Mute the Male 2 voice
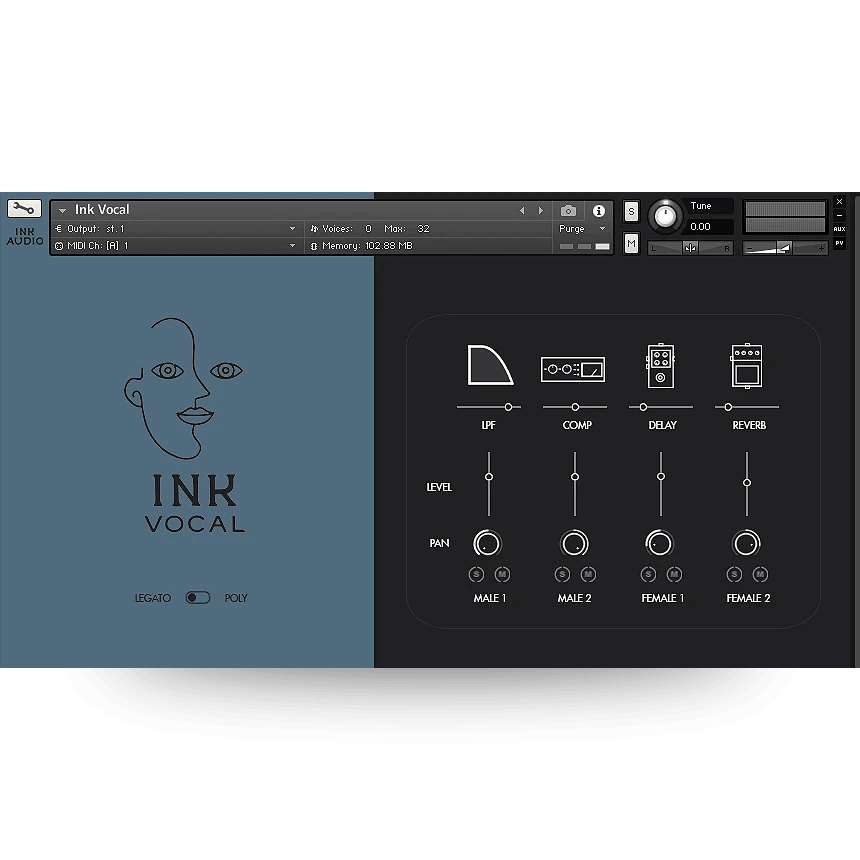 point(589,574)
